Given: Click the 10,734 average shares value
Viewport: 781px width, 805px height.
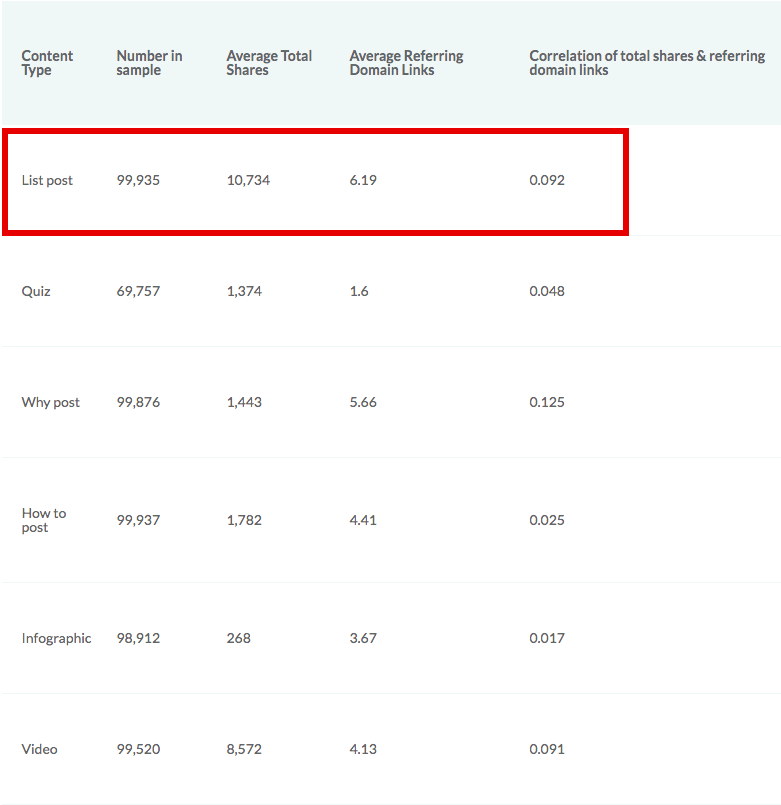Looking at the screenshot, I should click(x=248, y=180).
